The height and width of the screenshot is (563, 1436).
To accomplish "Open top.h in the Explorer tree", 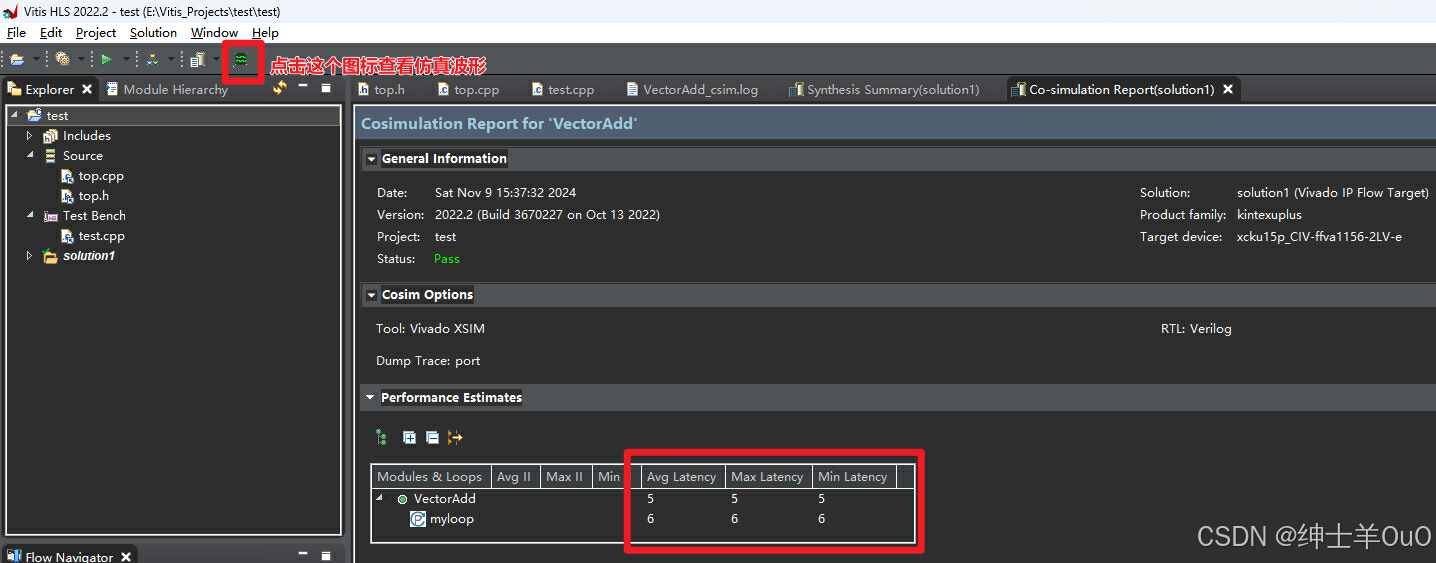I will click(x=85, y=196).
